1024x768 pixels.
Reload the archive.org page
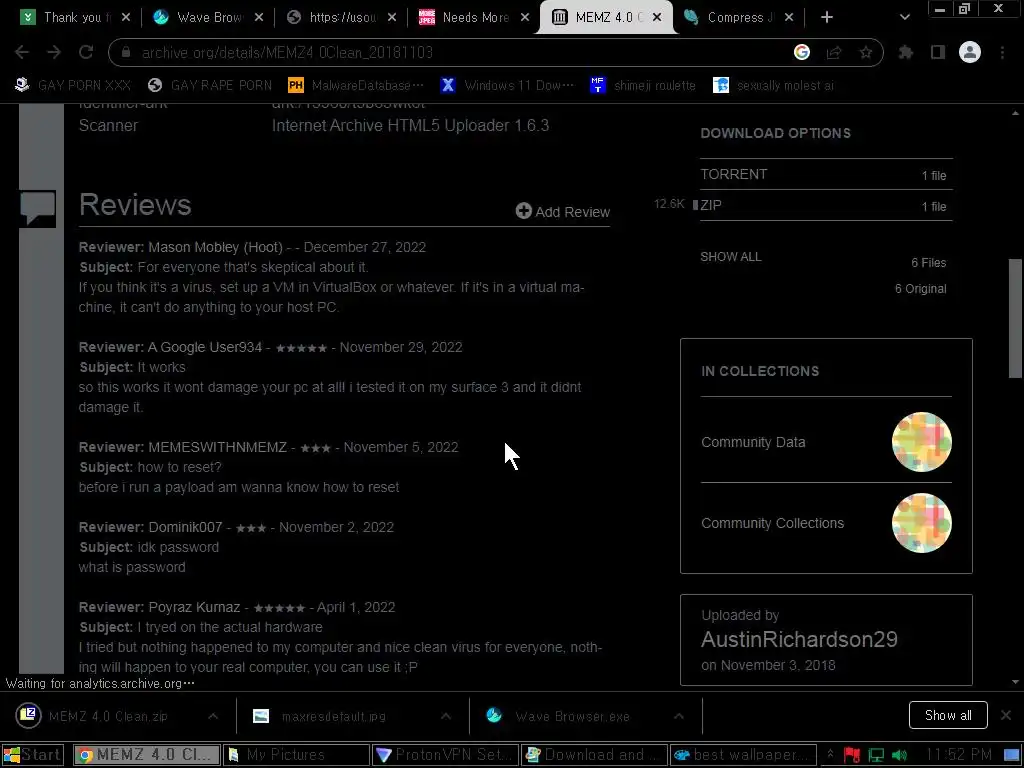[x=86, y=52]
